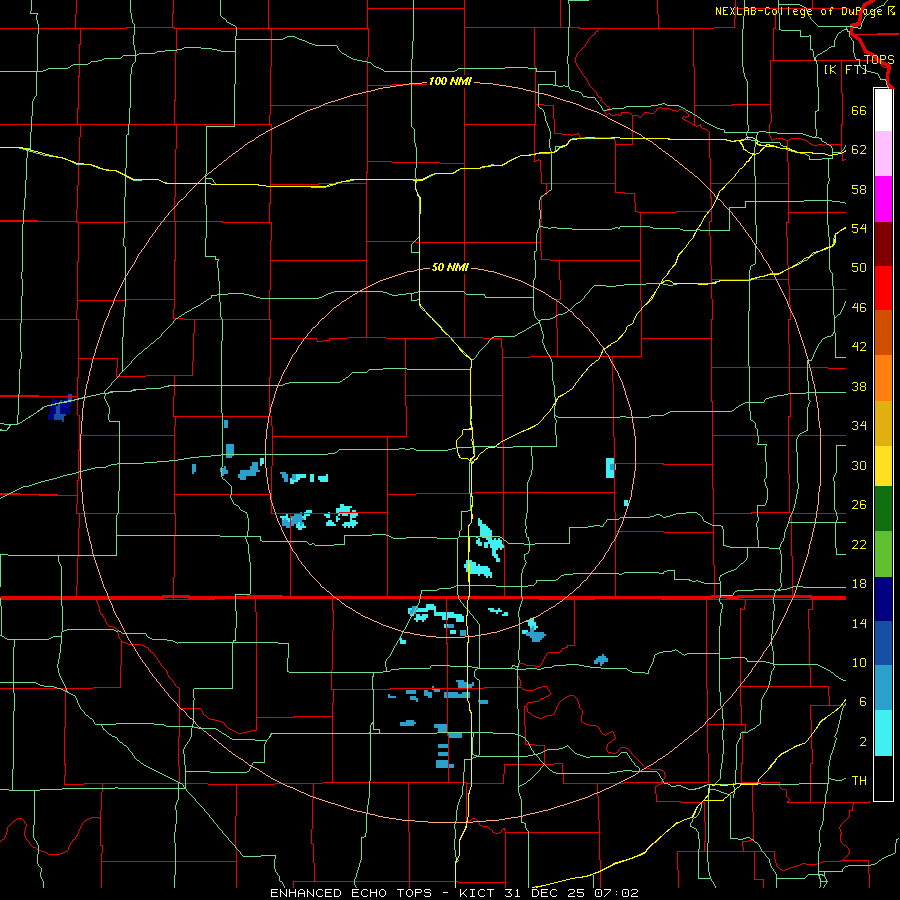The width and height of the screenshot is (900, 900).
Task: Click the 38 legend value
Action: click(x=859, y=386)
